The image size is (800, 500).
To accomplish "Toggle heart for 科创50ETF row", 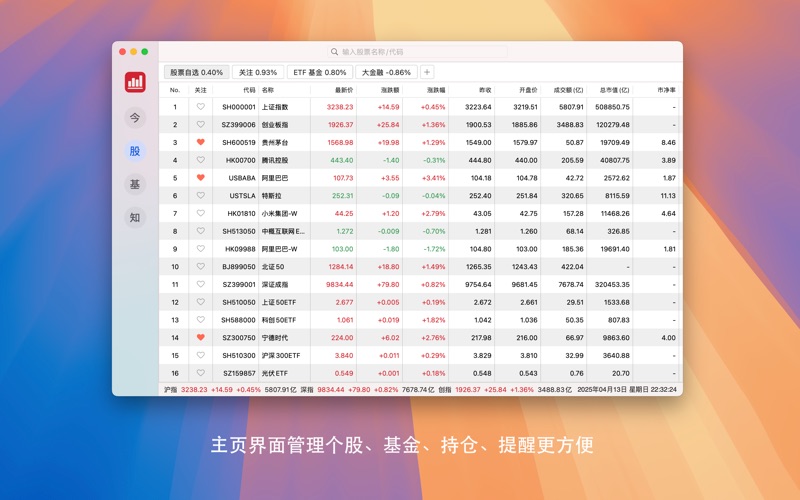I will [x=201, y=319].
